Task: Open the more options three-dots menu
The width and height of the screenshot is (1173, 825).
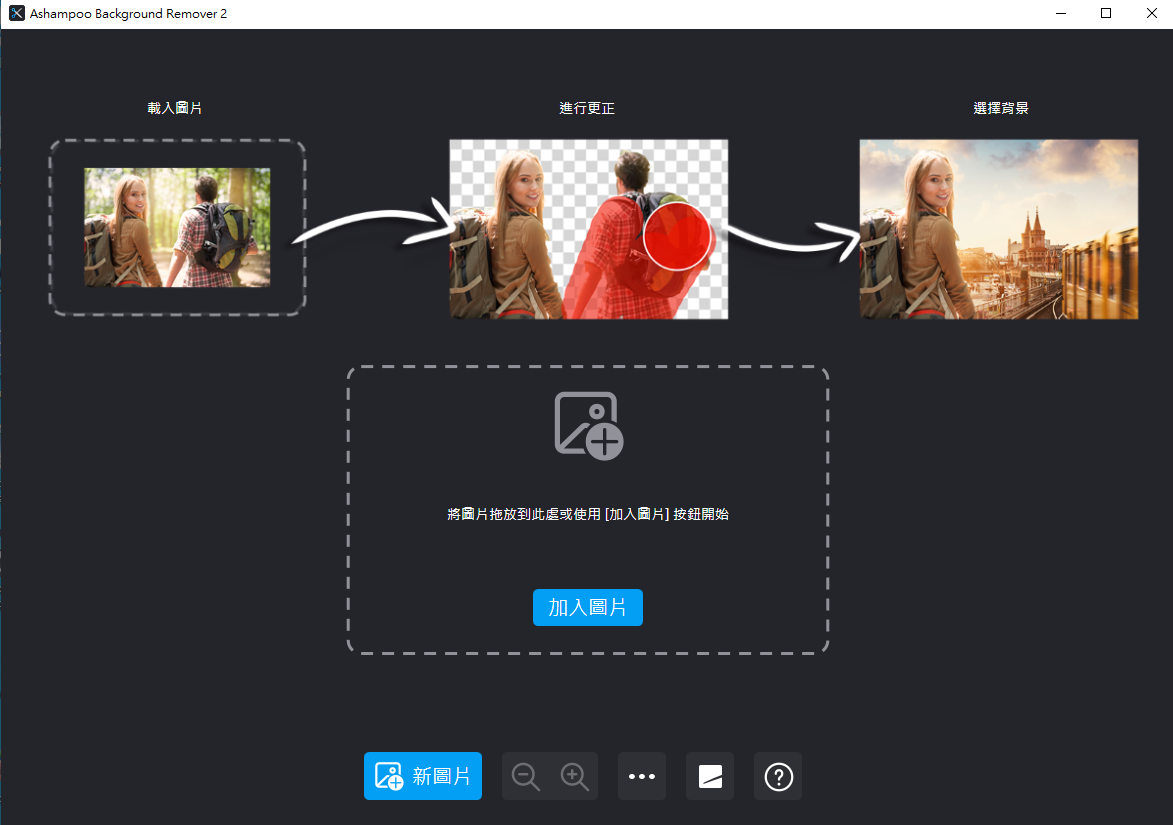Action: coord(642,776)
